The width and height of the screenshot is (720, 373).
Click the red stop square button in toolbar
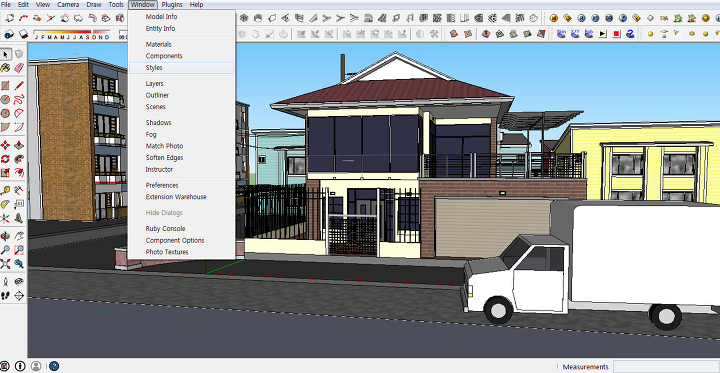tap(617, 34)
